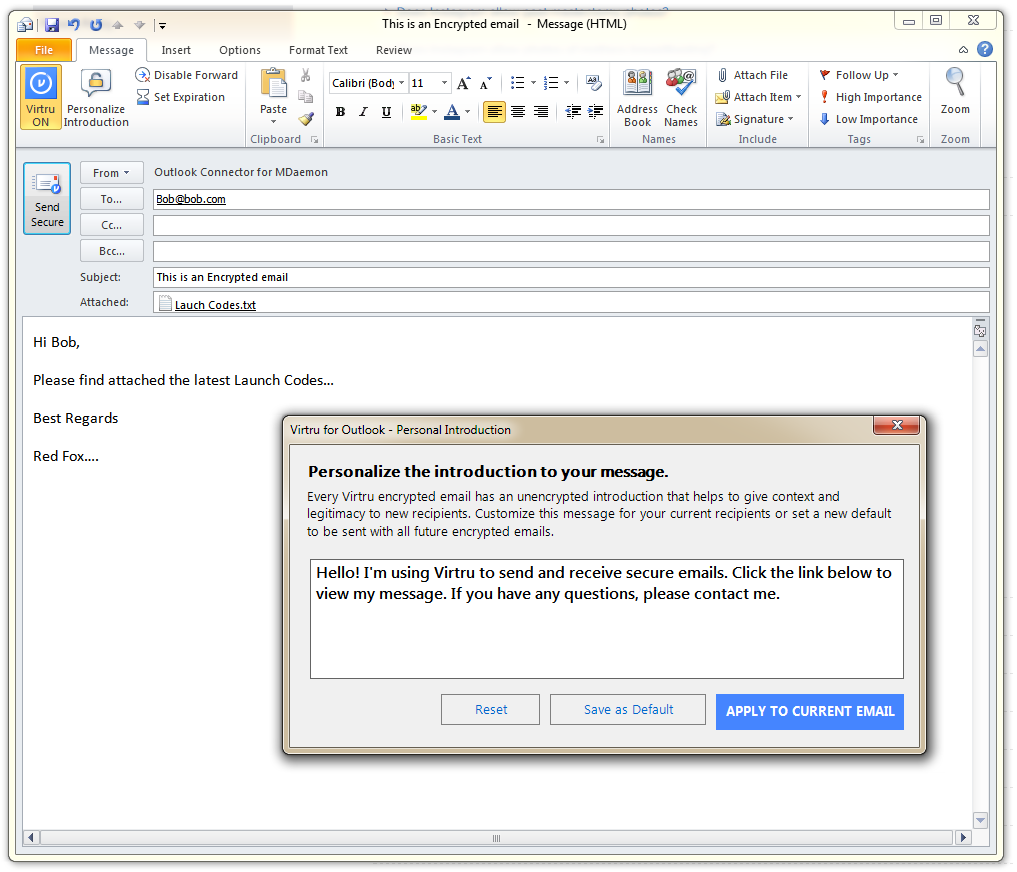Click the Disable Forward option
Screen dimensions: 1017x872
click(x=187, y=75)
